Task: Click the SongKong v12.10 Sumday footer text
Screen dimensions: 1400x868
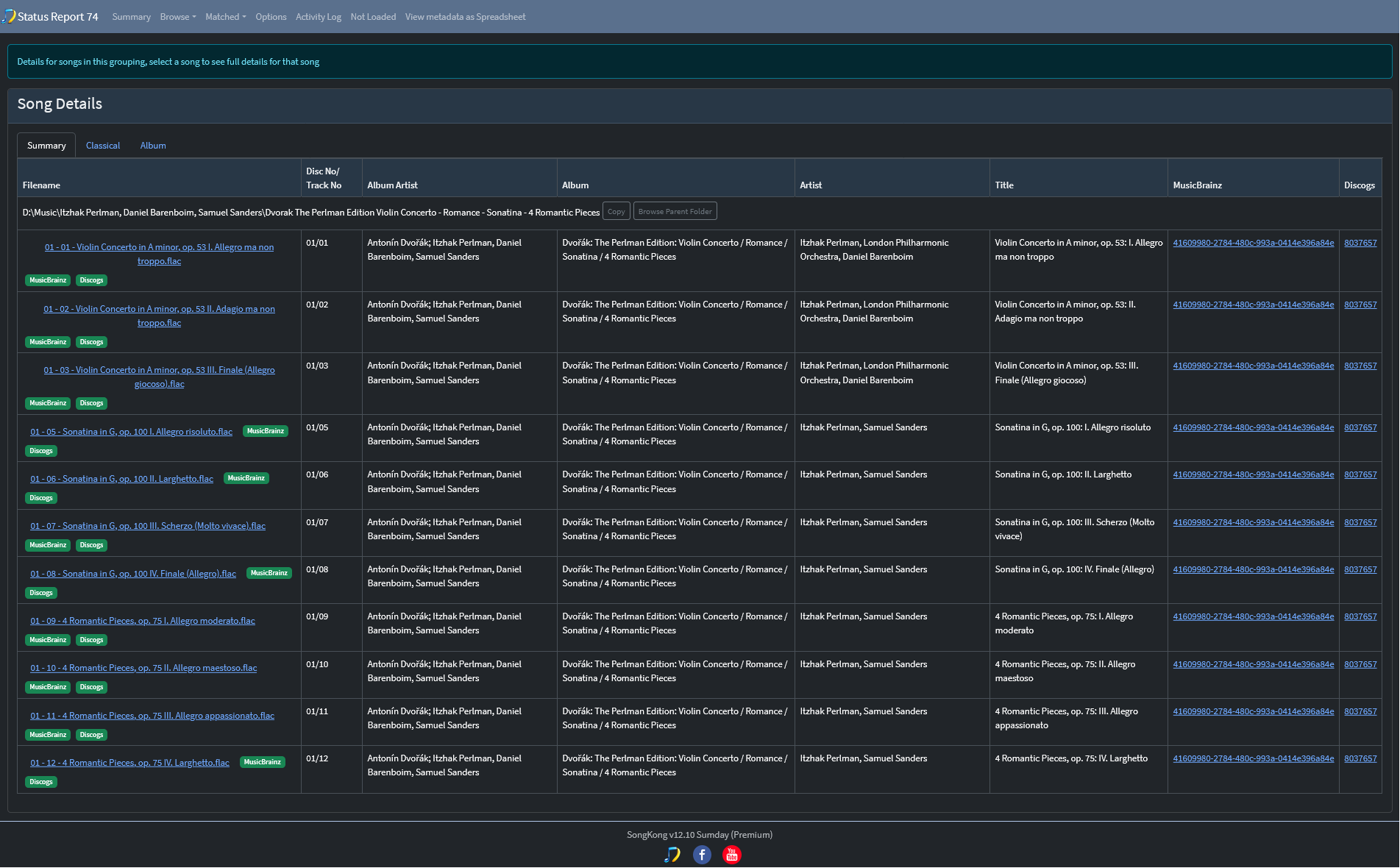Action: pos(700,835)
